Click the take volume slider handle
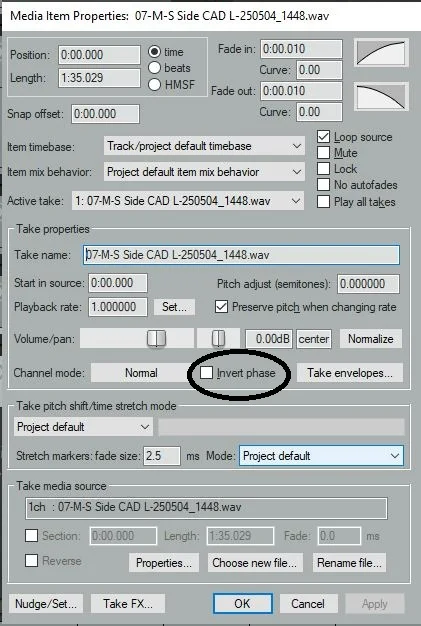 pos(156,338)
